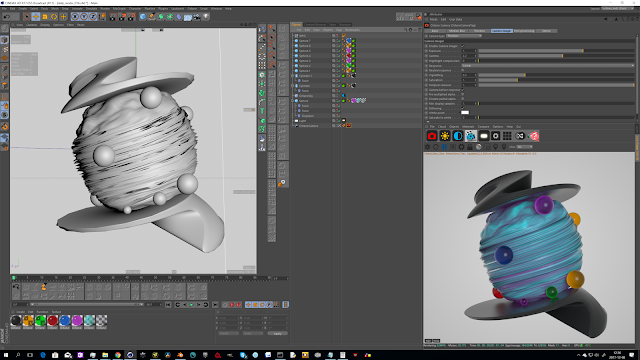Click the grid icon in Live Viewer toolbar

point(507,136)
